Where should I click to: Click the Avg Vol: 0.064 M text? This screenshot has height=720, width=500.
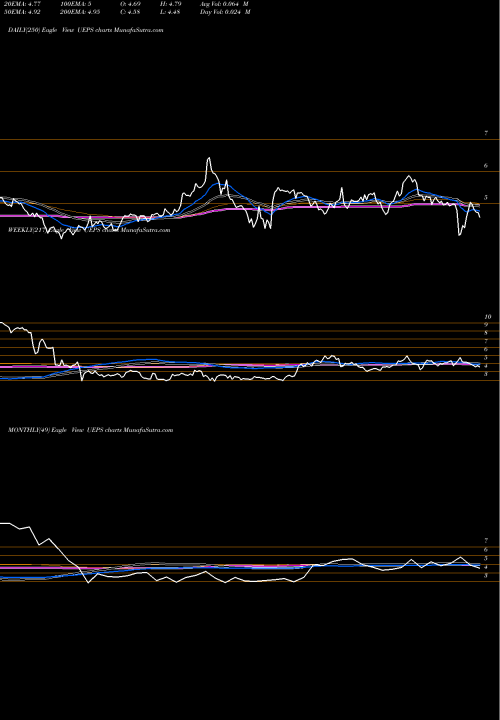(224, 4)
